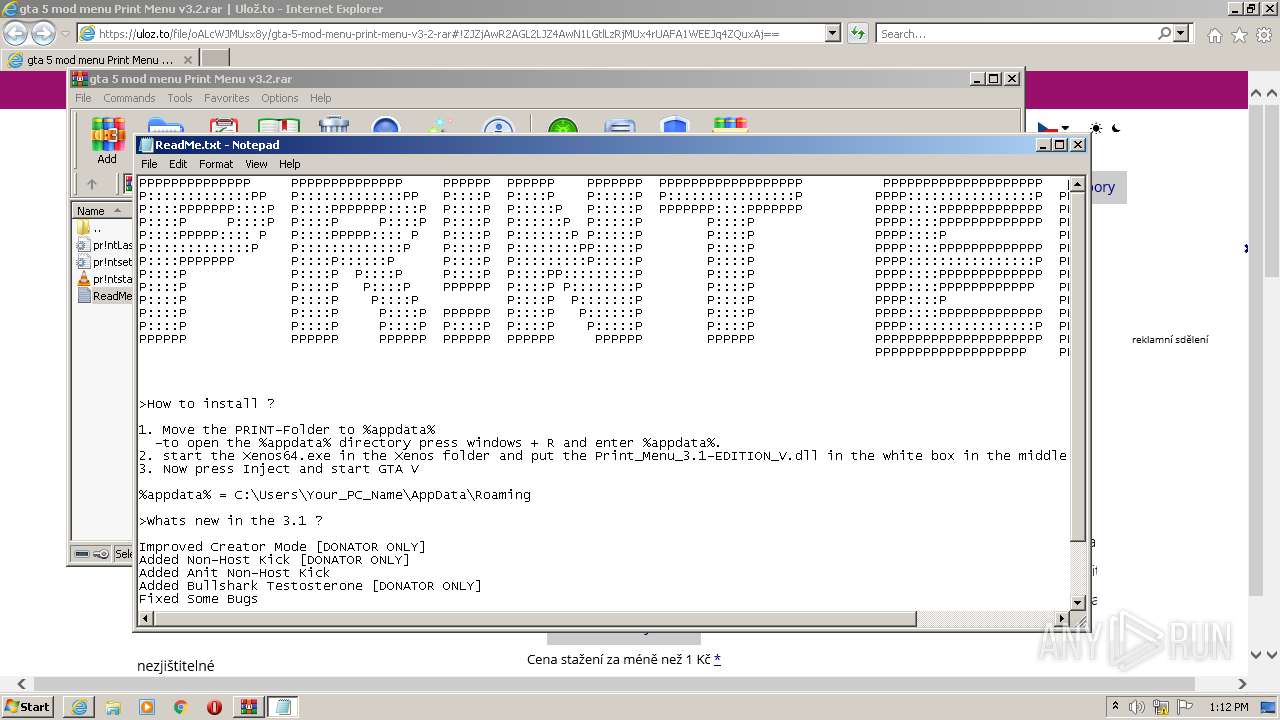Open Notepad Format menu
Screen dimensions: 1280x720
(216, 164)
